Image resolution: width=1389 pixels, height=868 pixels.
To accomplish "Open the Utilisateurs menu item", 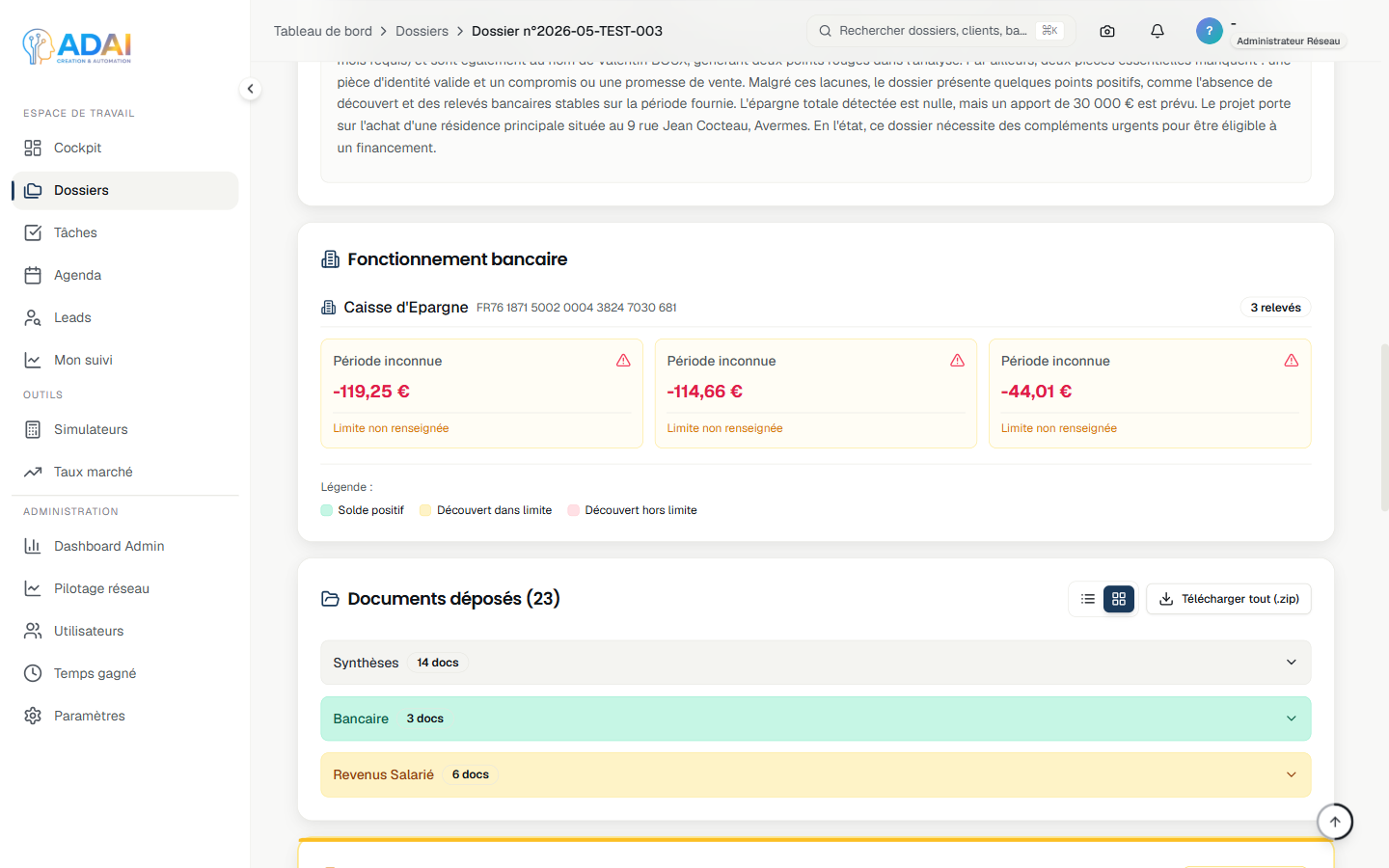I will 125,631.
